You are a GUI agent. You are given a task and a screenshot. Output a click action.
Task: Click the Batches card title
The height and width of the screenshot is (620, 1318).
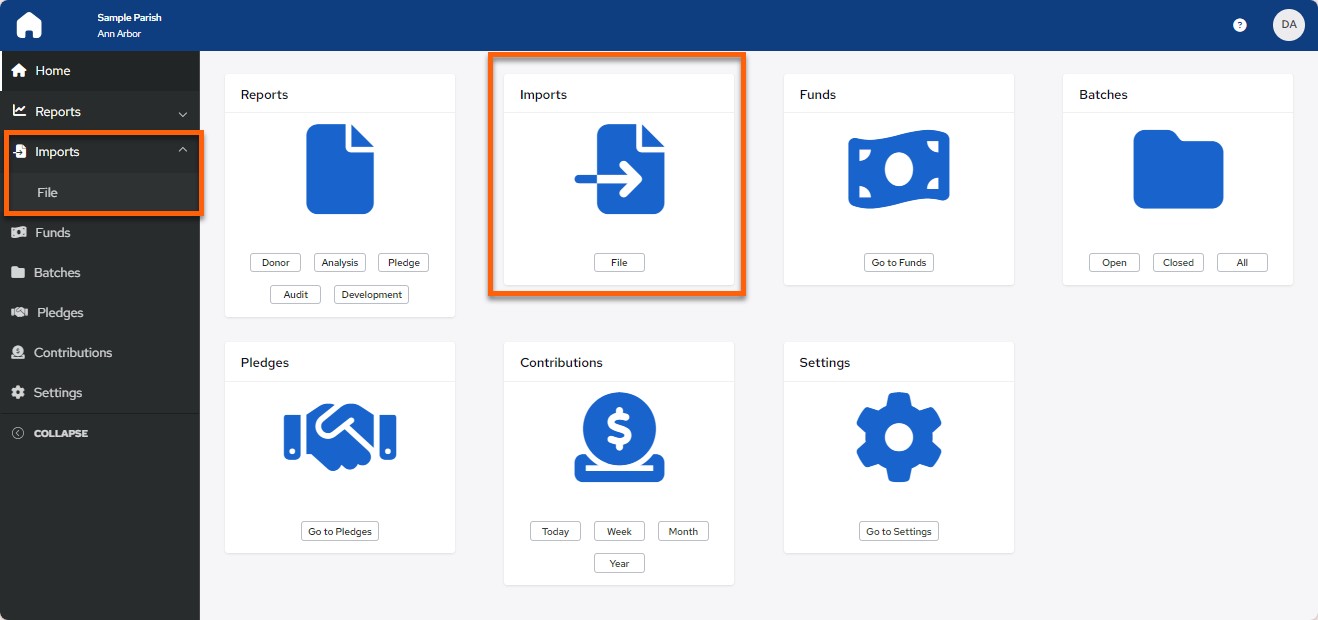point(1103,95)
